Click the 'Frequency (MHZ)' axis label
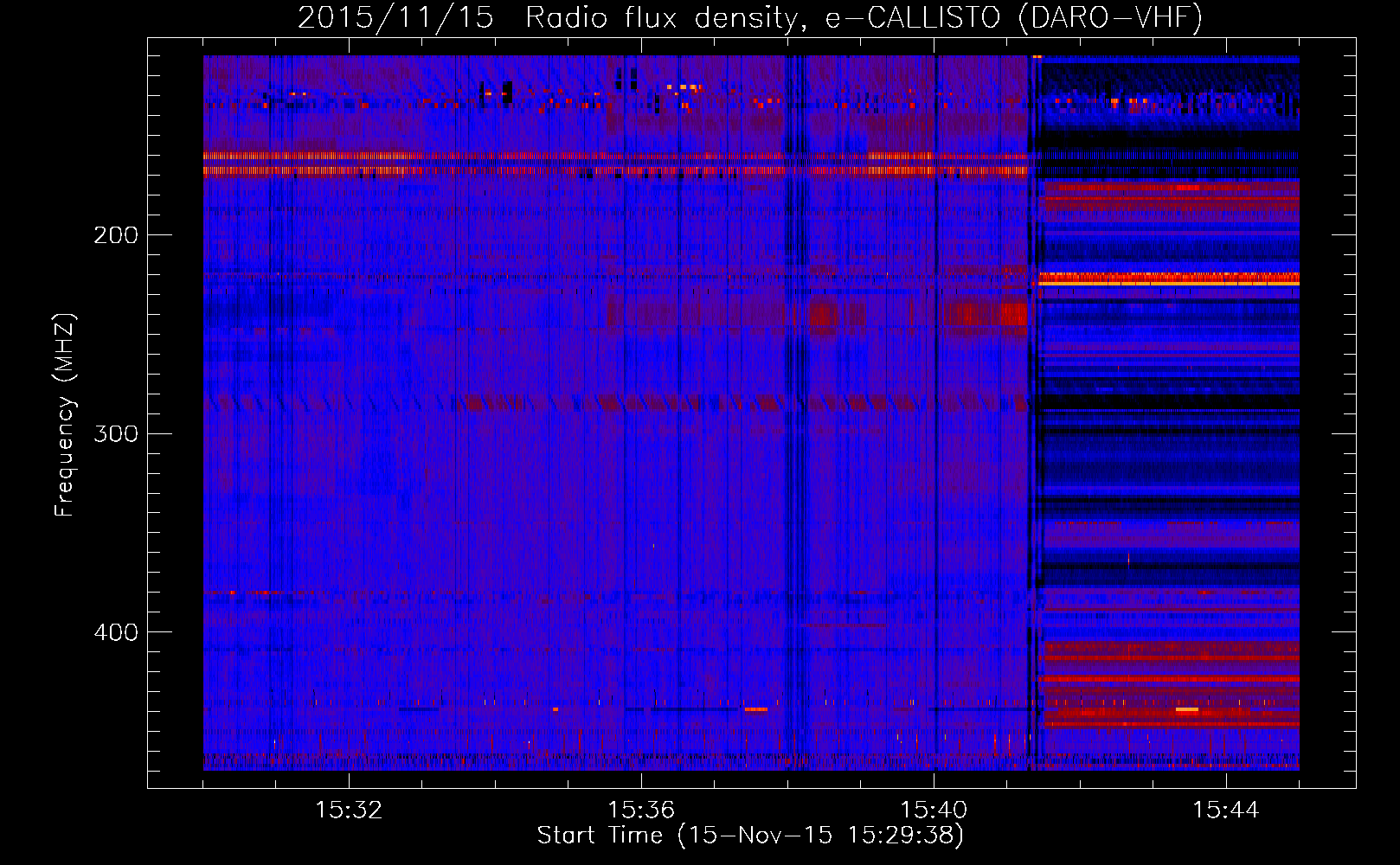The width and height of the screenshot is (1400, 865). click(65, 415)
